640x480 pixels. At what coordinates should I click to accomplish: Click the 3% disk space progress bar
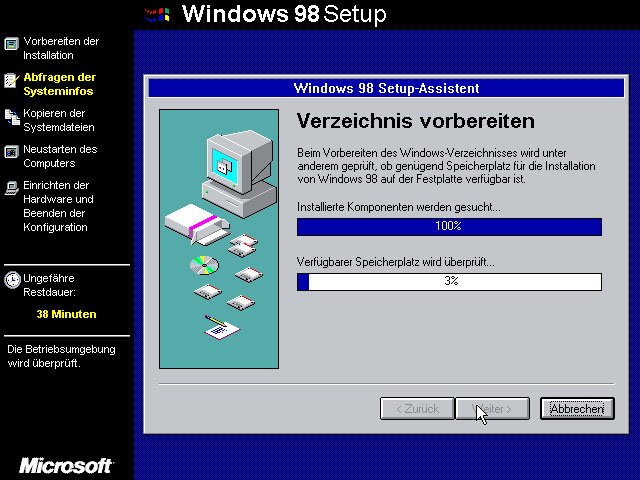click(x=449, y=282)
